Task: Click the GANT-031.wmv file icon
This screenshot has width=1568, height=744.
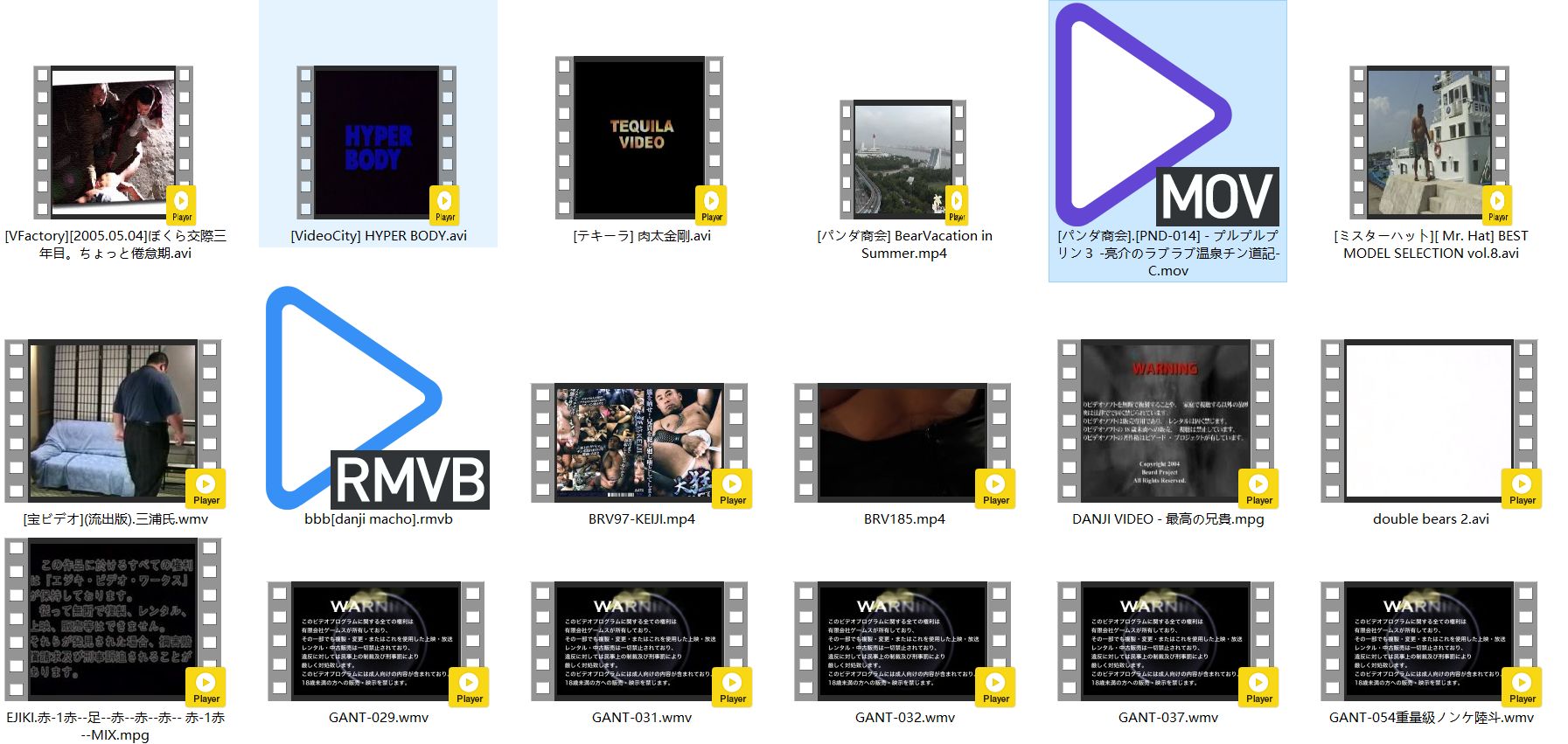Action: [x=640, y=641]
